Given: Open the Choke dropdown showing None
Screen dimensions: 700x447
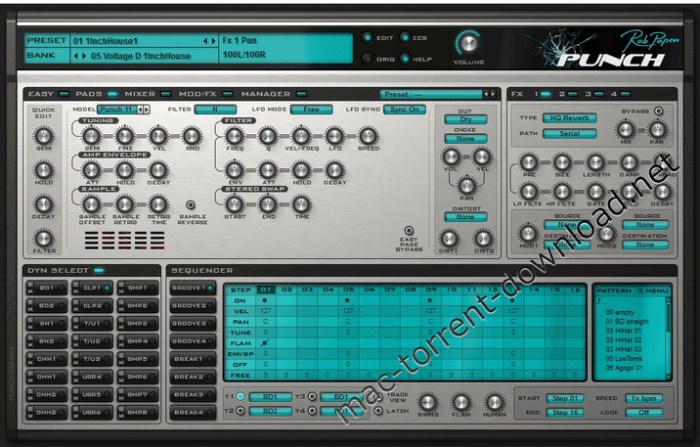Looking at the screenshot, I should [466, 138].
